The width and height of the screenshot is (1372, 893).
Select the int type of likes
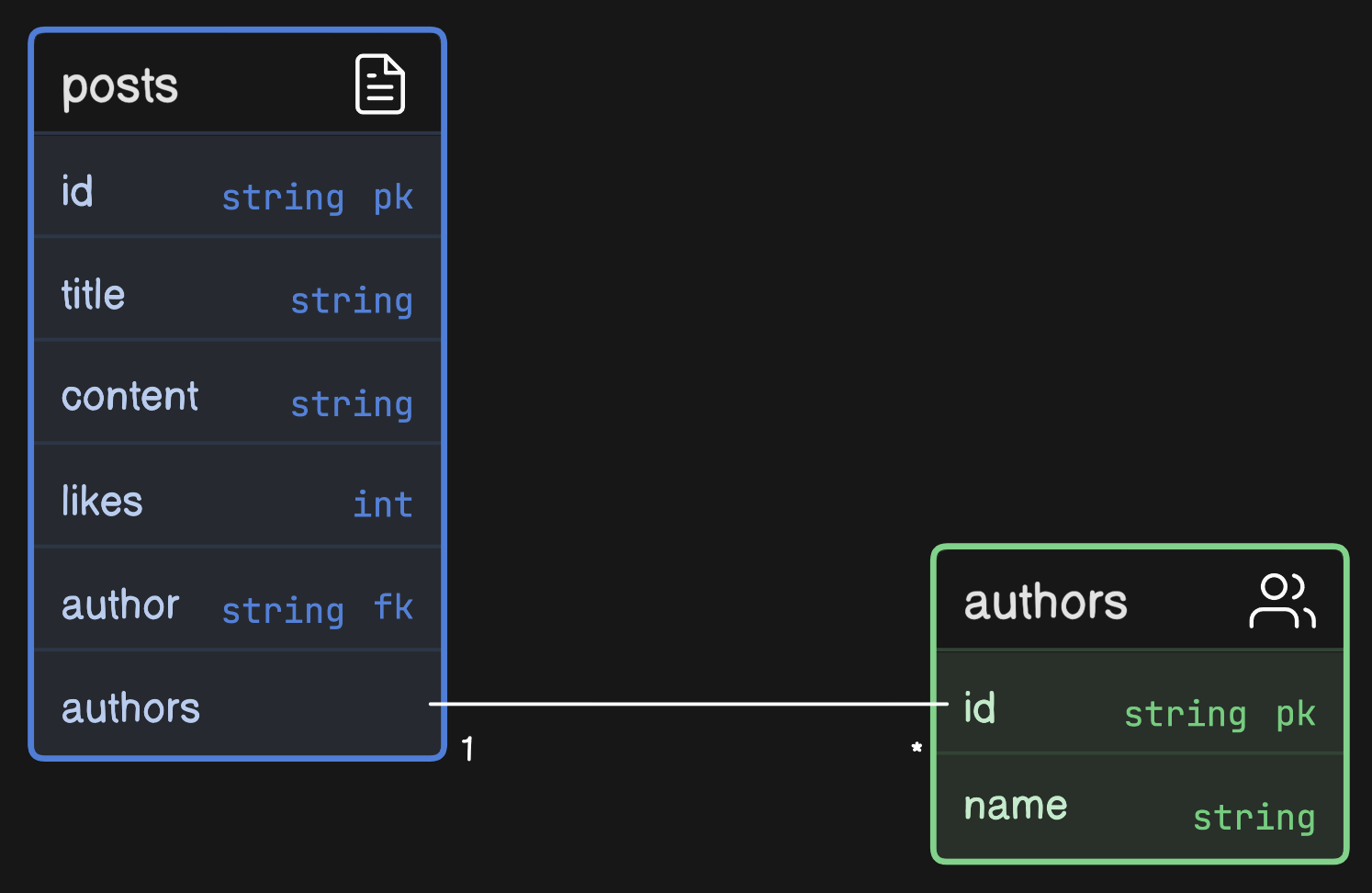click(383, 504)
